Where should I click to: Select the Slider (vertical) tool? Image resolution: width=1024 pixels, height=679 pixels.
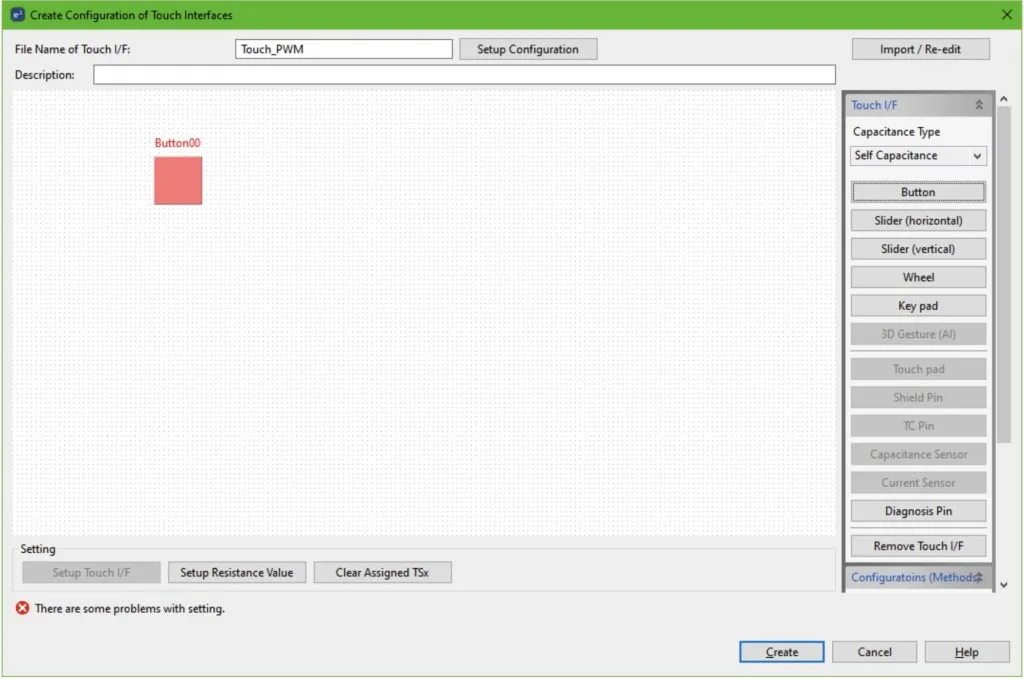tap(917, 248)
